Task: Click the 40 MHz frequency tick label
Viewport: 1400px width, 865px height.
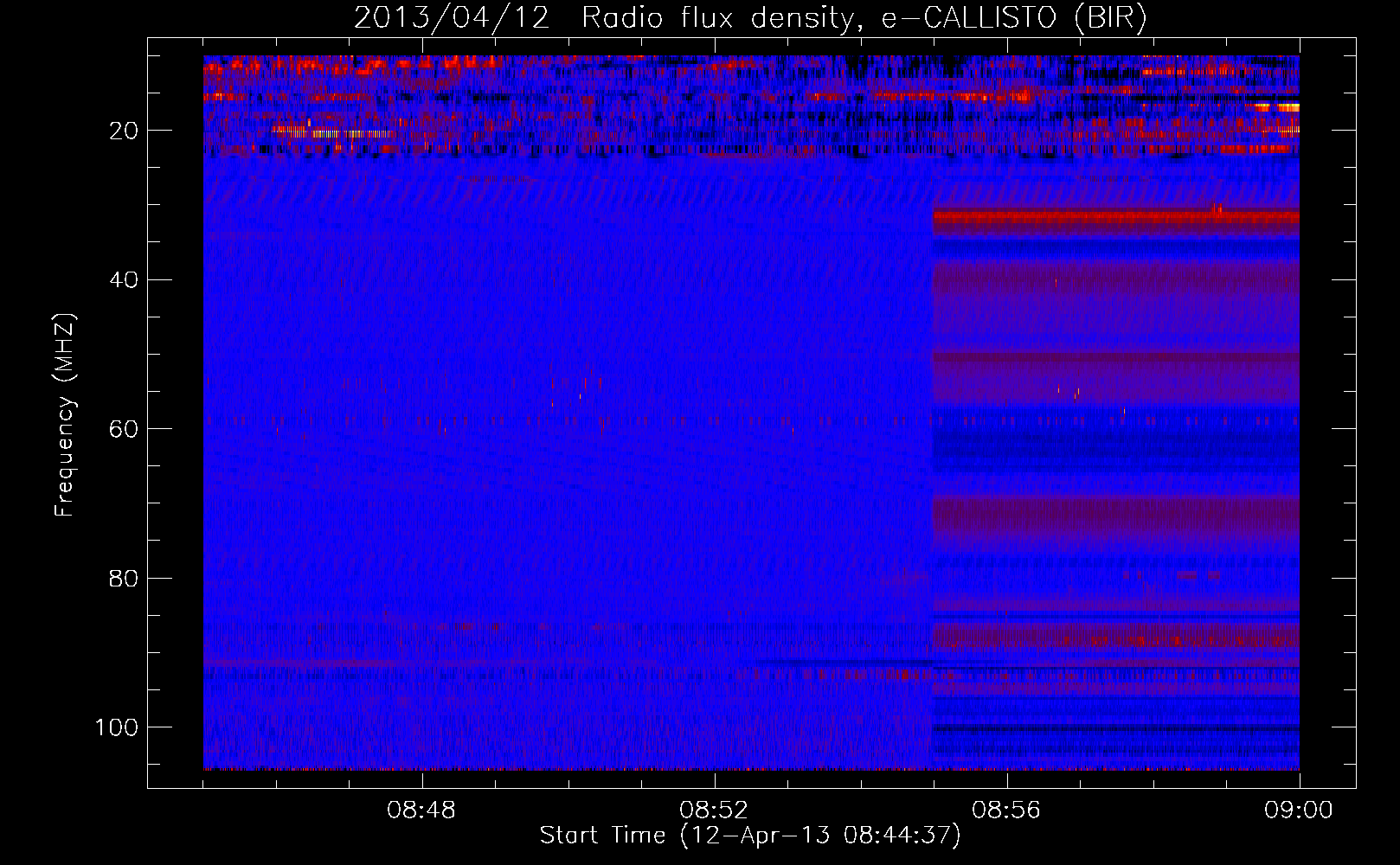Action: pyautogui.click(x=124, y=279)
